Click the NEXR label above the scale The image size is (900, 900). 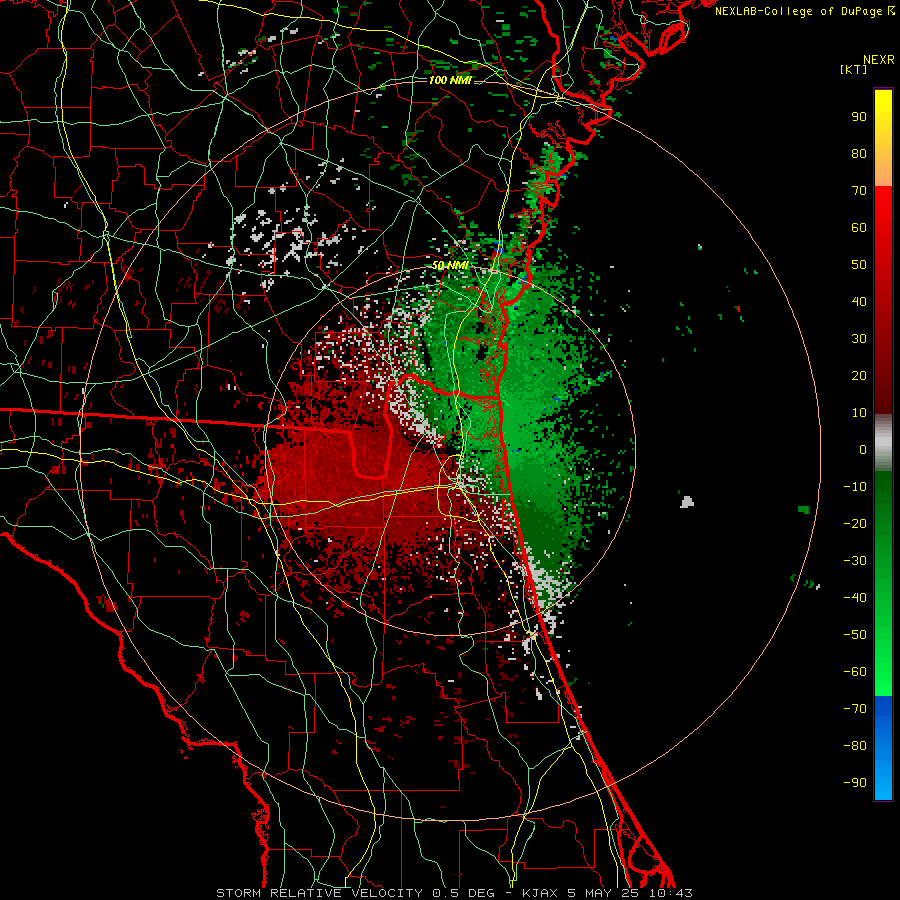pyautogui.click(x=878, y=60)
